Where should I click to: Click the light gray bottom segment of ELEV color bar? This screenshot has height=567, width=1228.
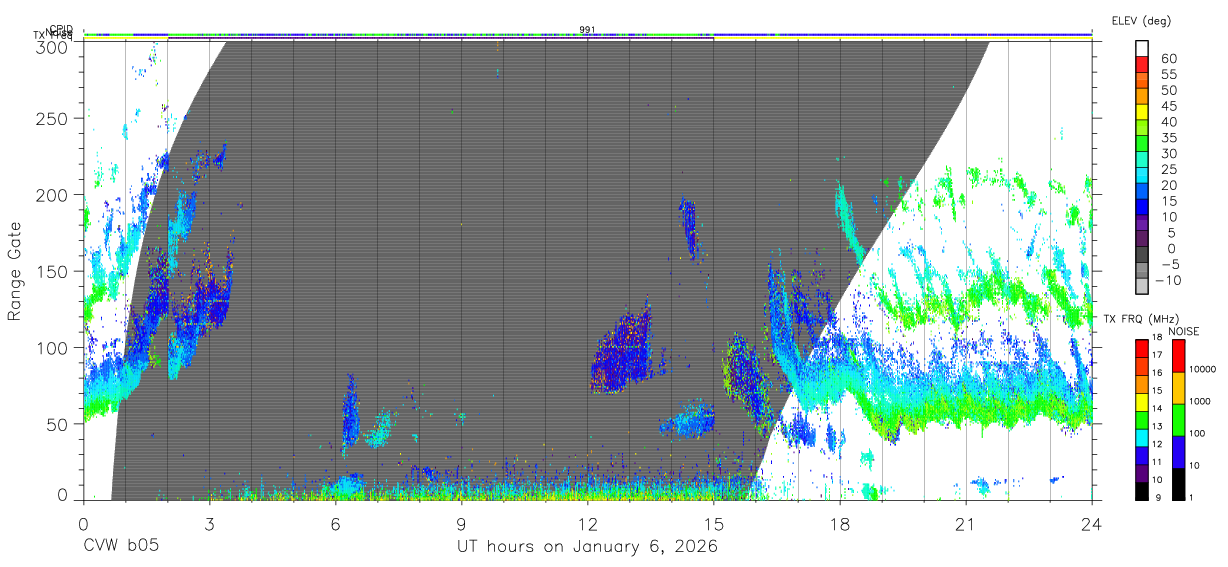[x=1142, y=286]
